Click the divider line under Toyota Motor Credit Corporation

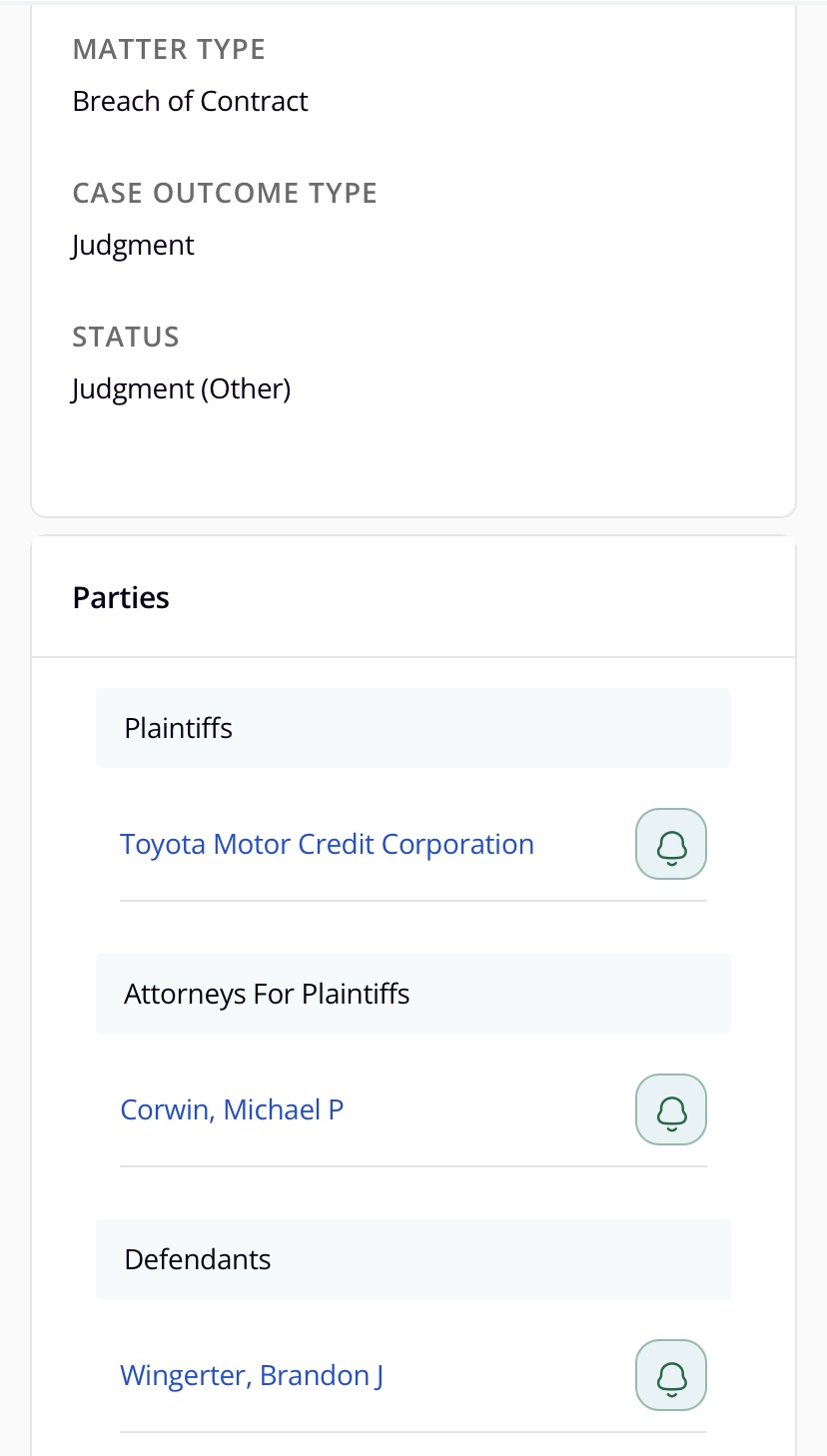(x=413, y=900)
